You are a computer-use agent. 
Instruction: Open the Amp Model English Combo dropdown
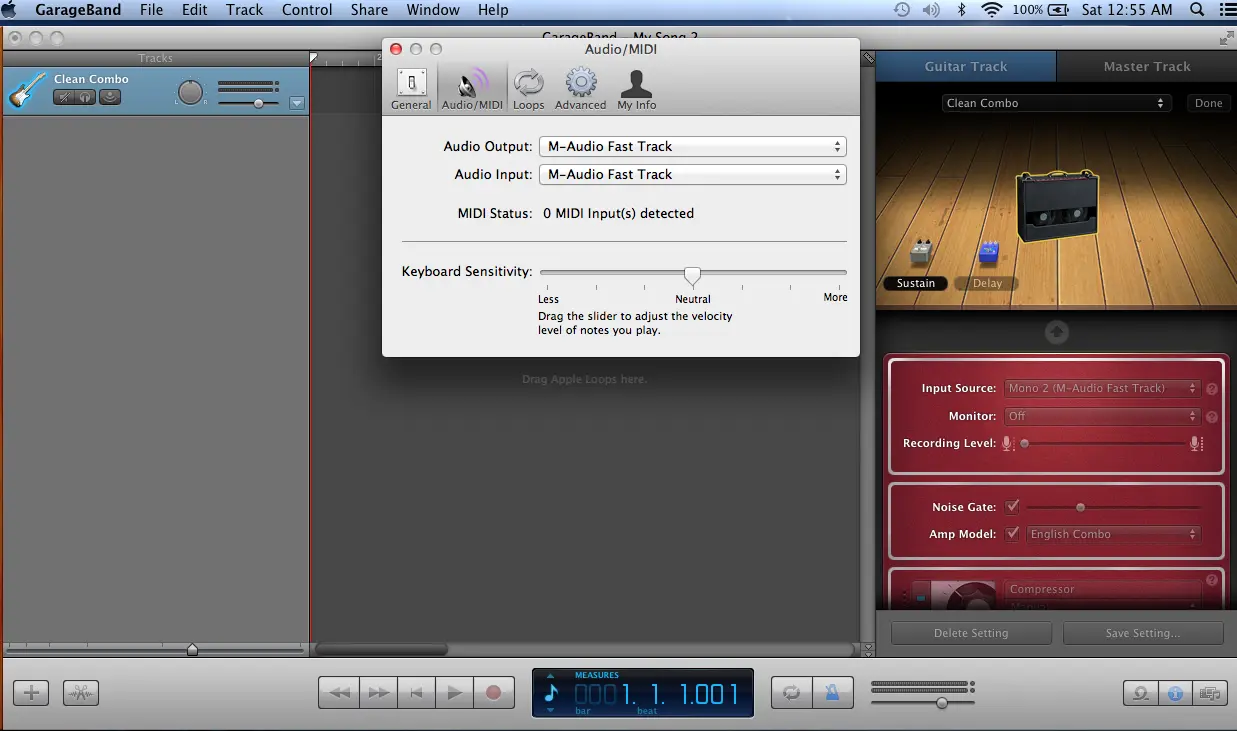point(1114,534)
